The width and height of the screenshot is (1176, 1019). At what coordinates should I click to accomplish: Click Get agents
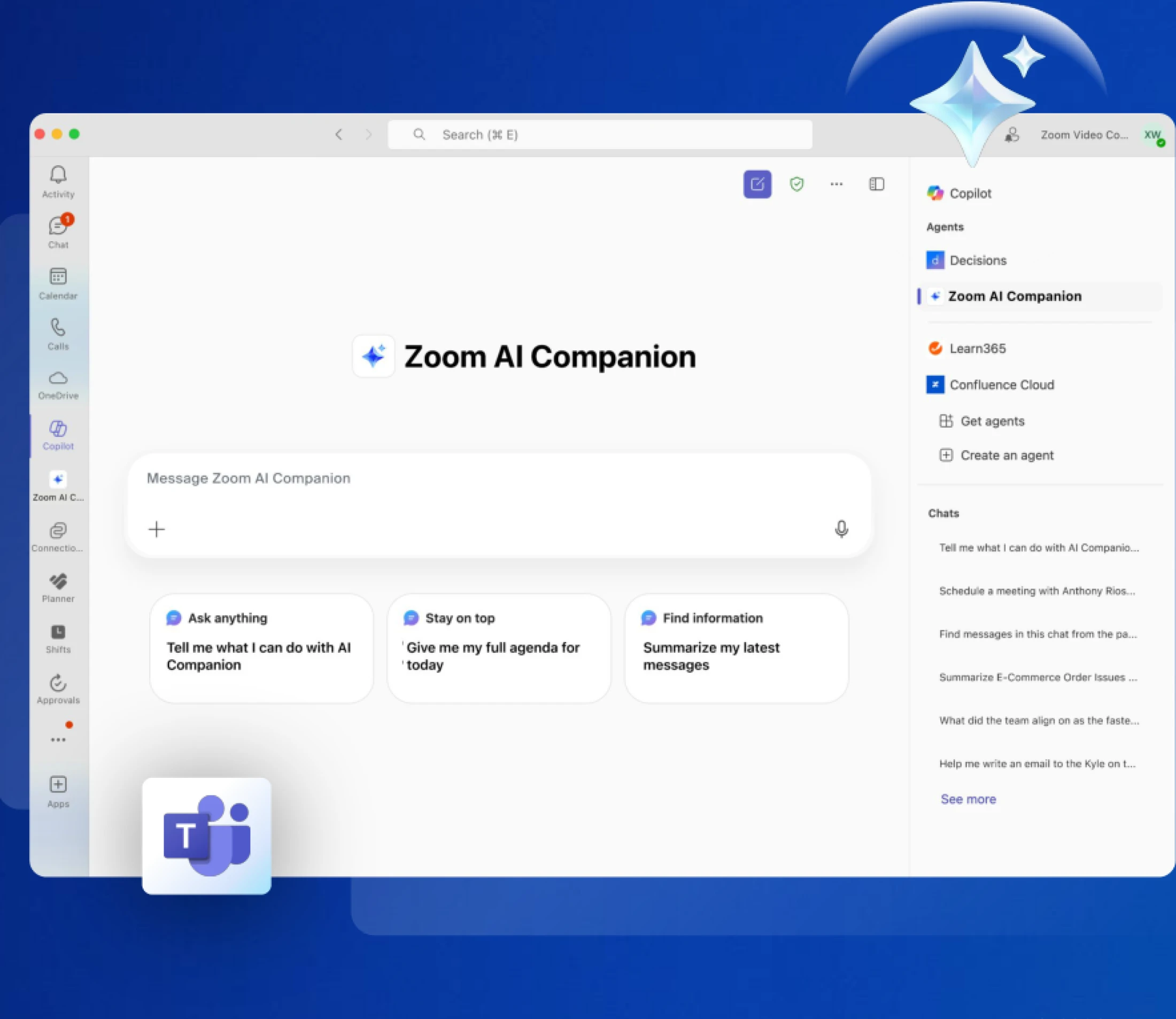981,421
